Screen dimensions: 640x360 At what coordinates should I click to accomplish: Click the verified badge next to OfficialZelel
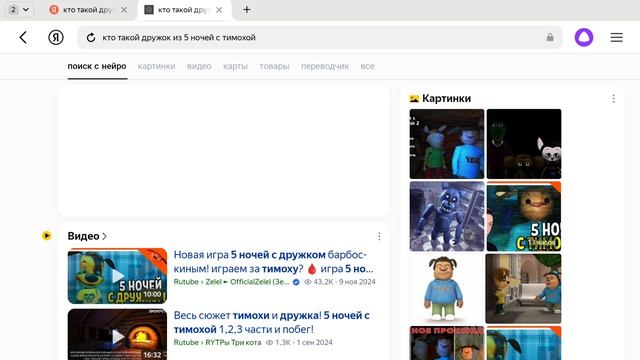pyautogui.click(x=296, y=282)
